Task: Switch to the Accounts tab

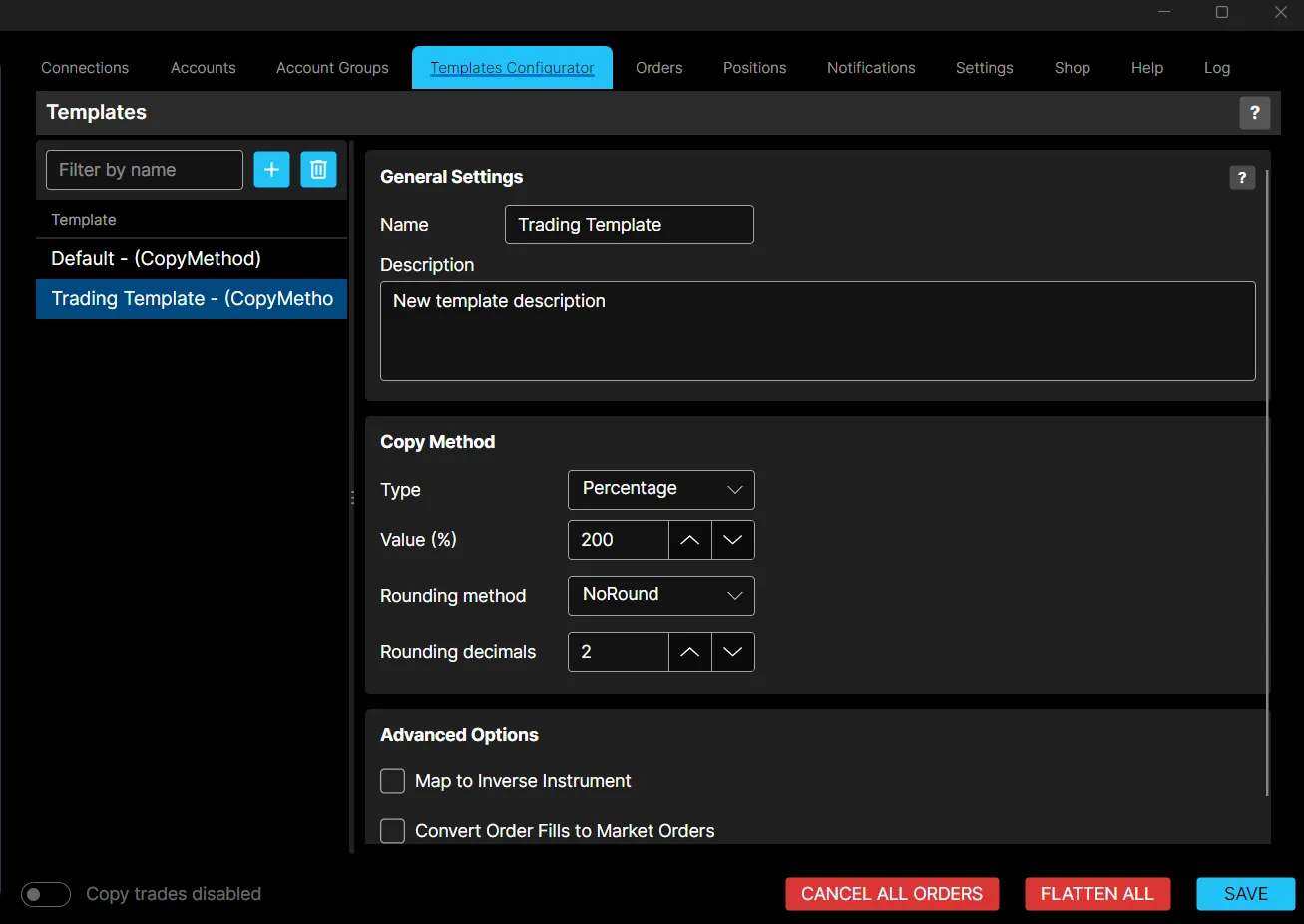Action: 204,68
